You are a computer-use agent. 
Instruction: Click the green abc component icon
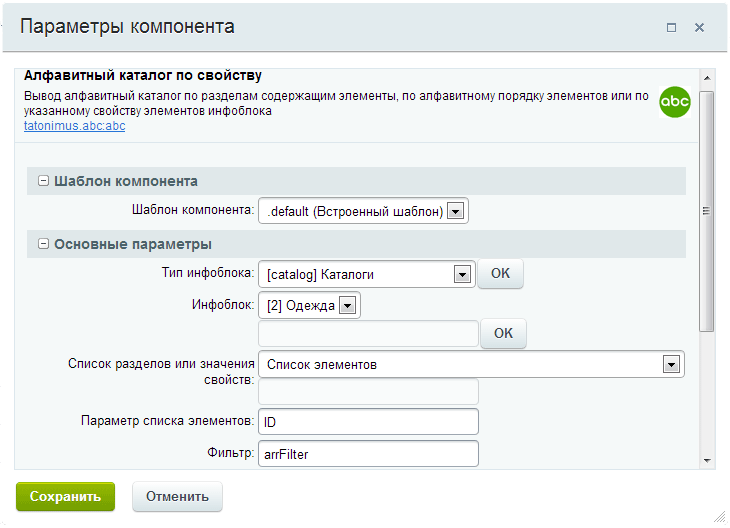[676, 102]
